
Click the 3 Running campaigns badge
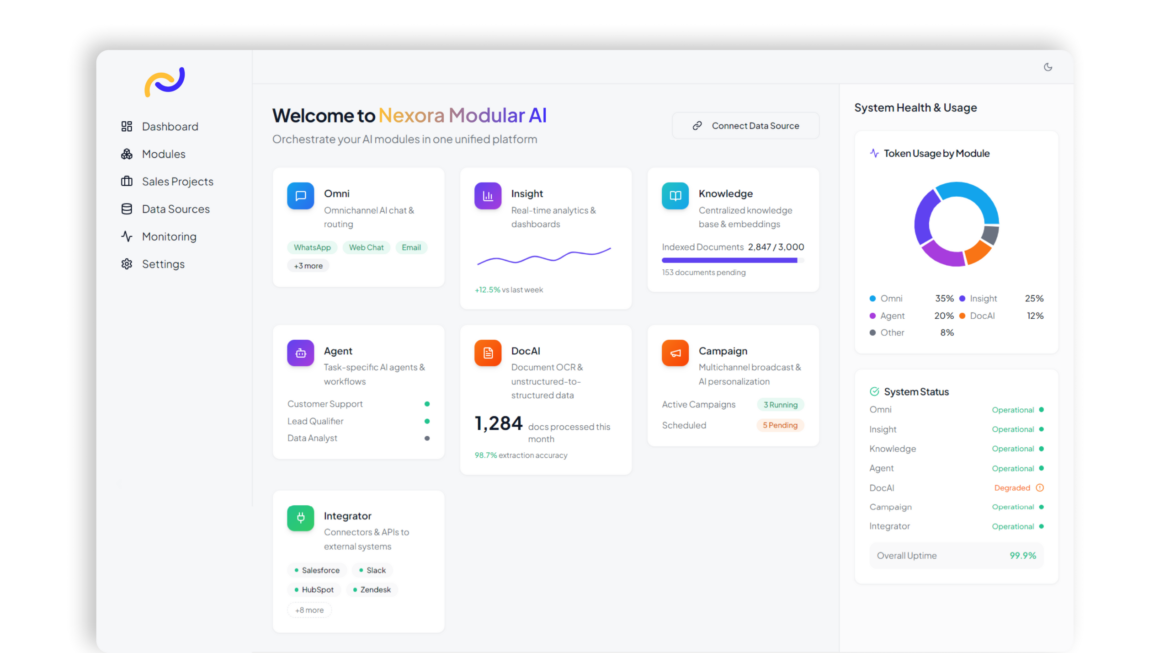coord(780,405)
